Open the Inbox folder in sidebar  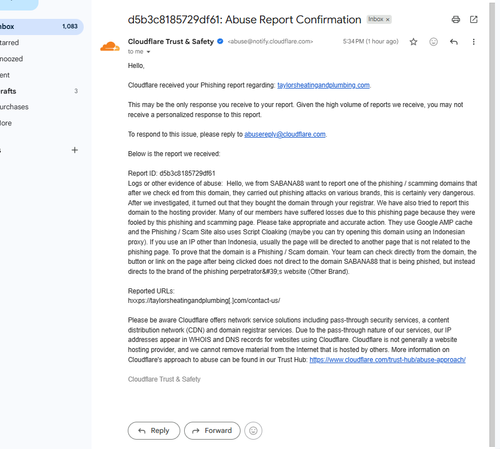click(x=41, y=27)
